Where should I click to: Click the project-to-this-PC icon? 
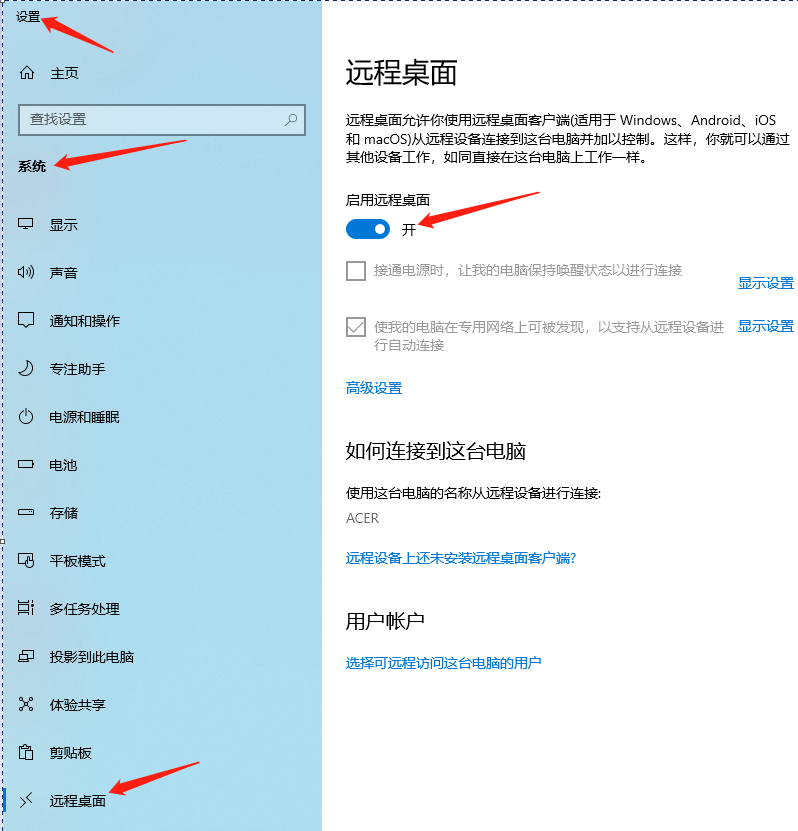[25, 657]
